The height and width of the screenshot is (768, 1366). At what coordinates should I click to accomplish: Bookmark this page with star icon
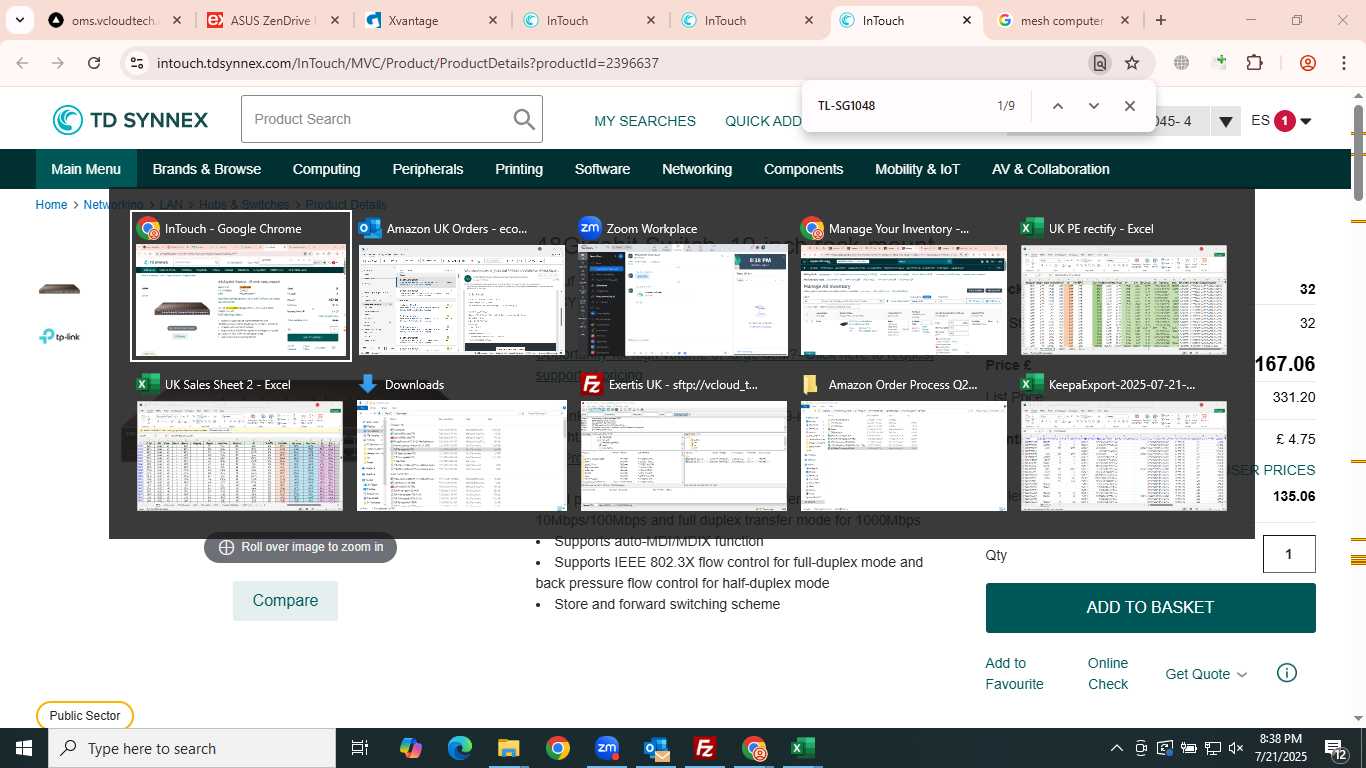(x=1132, y=63)
